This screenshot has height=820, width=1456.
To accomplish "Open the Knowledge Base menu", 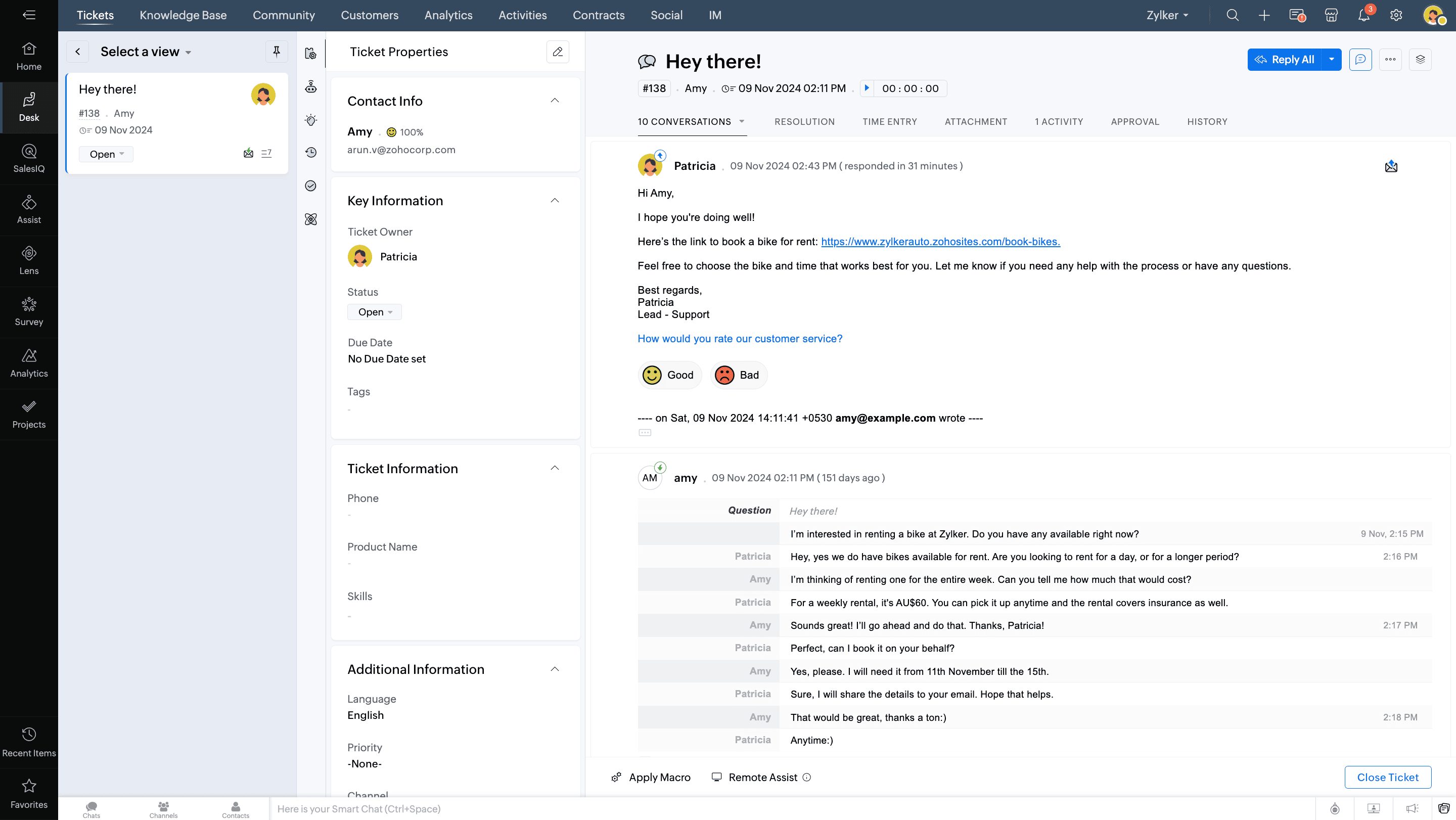I will point(183,15).
